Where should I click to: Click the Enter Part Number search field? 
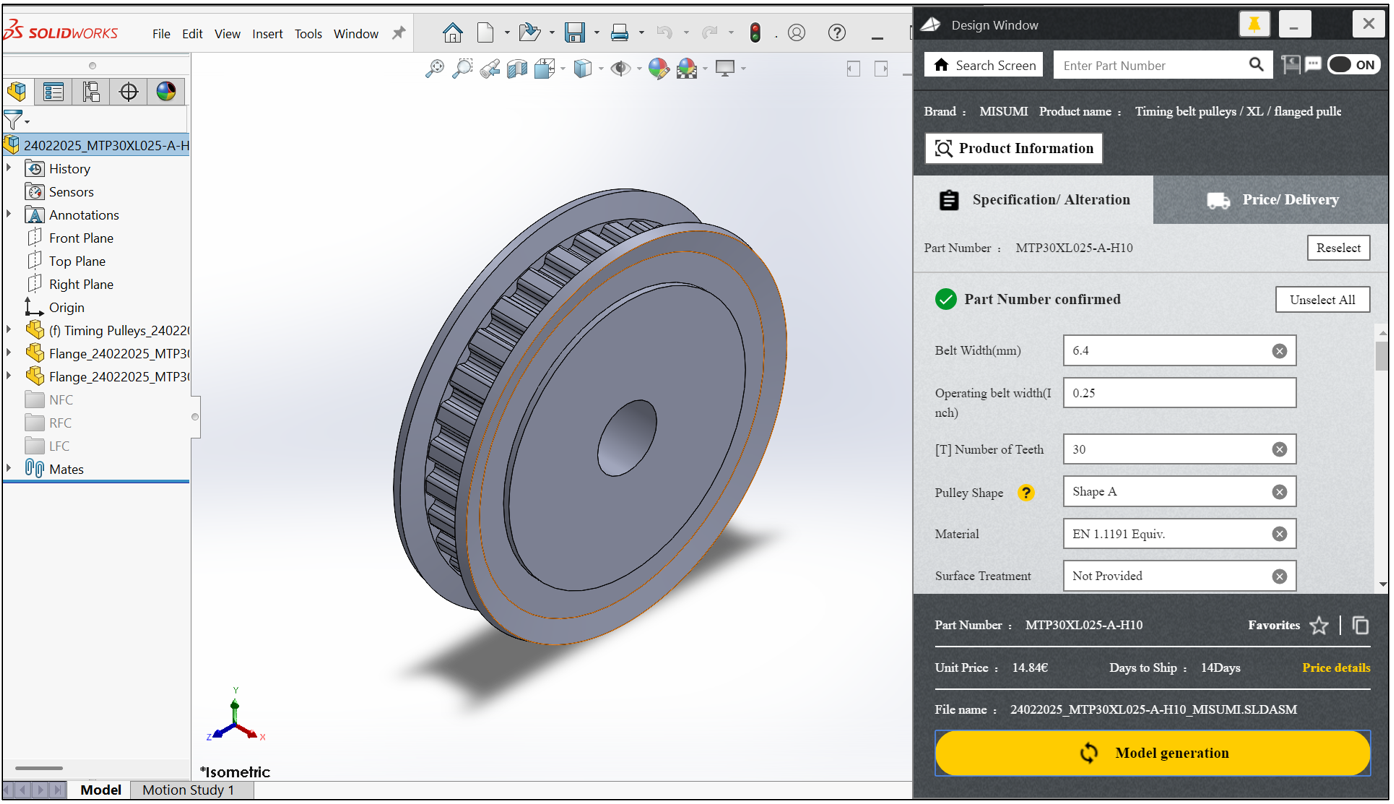click(1150, 65)
